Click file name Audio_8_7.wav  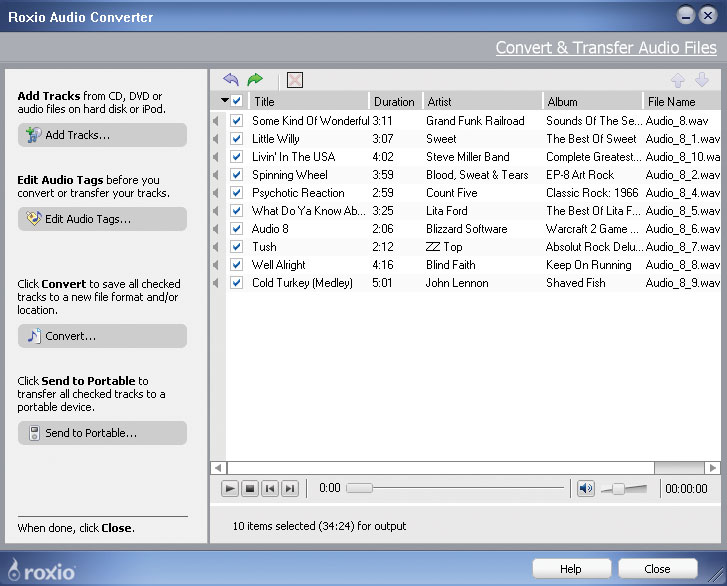682,247
